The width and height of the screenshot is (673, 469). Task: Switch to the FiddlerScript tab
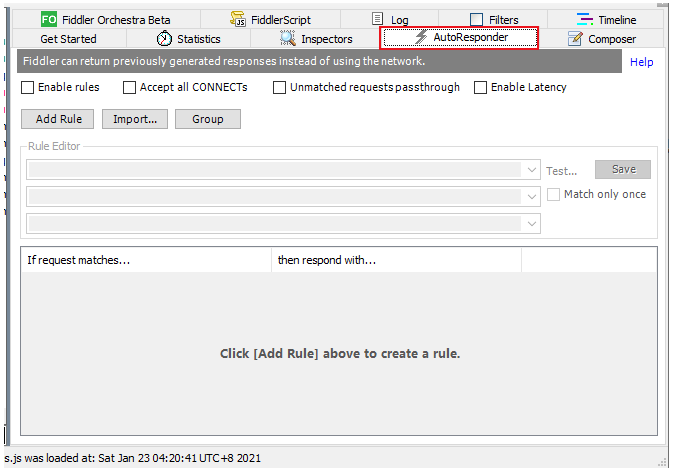(x=270, y=20)
